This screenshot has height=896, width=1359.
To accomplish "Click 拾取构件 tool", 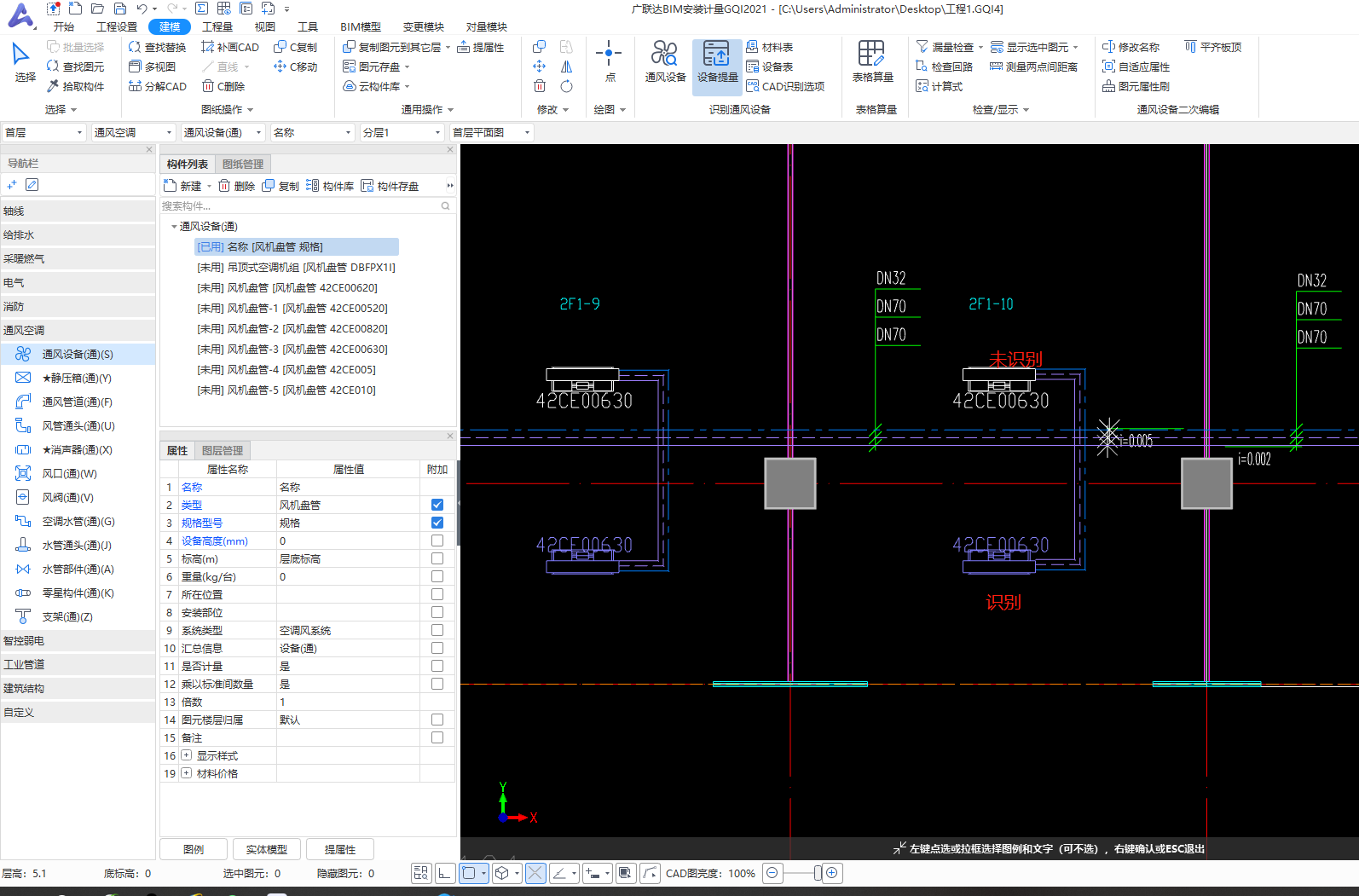I will coord(75,86).
